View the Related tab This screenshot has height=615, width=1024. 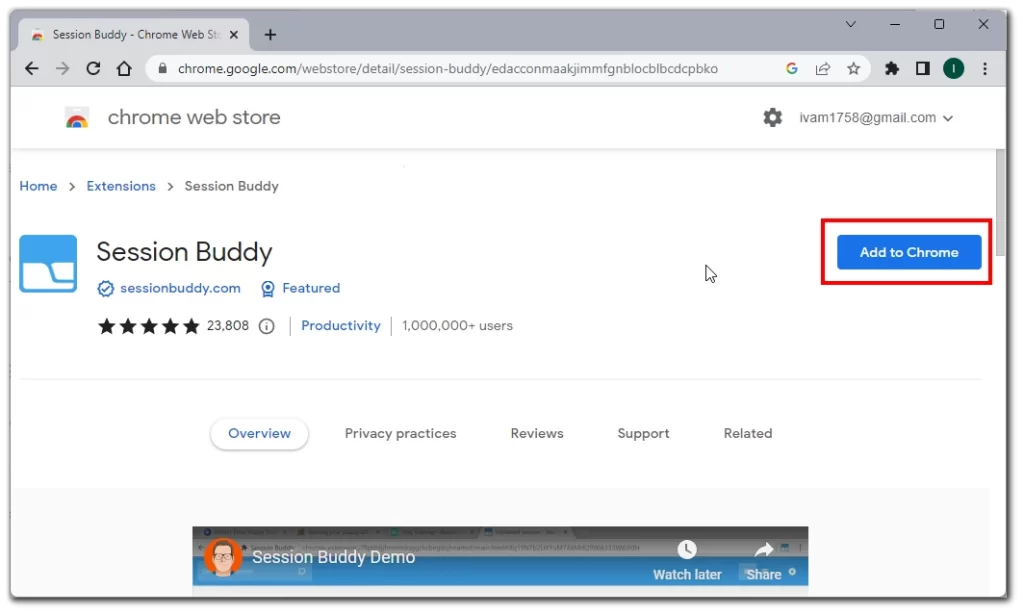tap(748, 434)
